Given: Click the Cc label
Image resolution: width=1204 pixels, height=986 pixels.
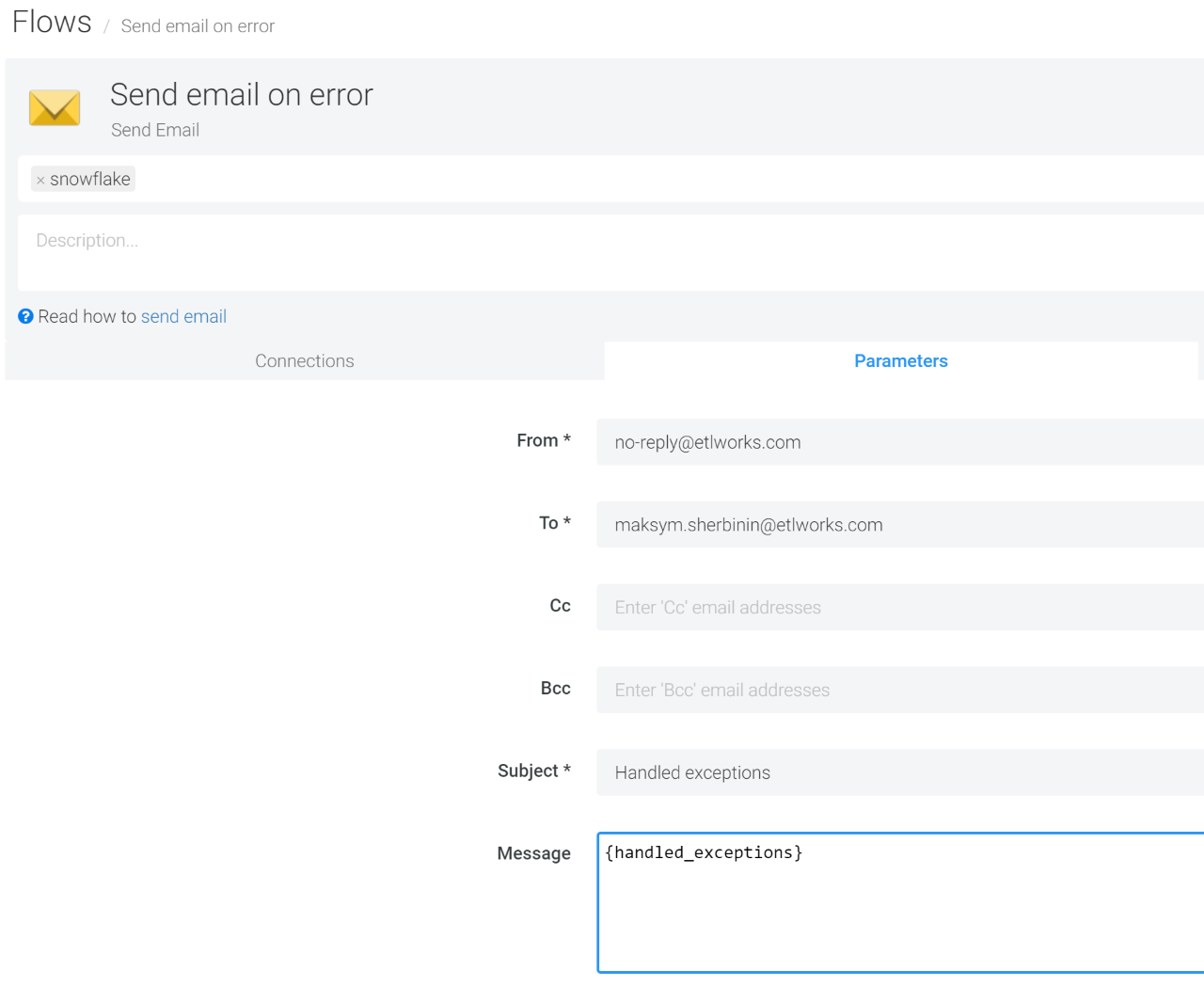Looking at the screenshot, I should (x=561, y=606).
